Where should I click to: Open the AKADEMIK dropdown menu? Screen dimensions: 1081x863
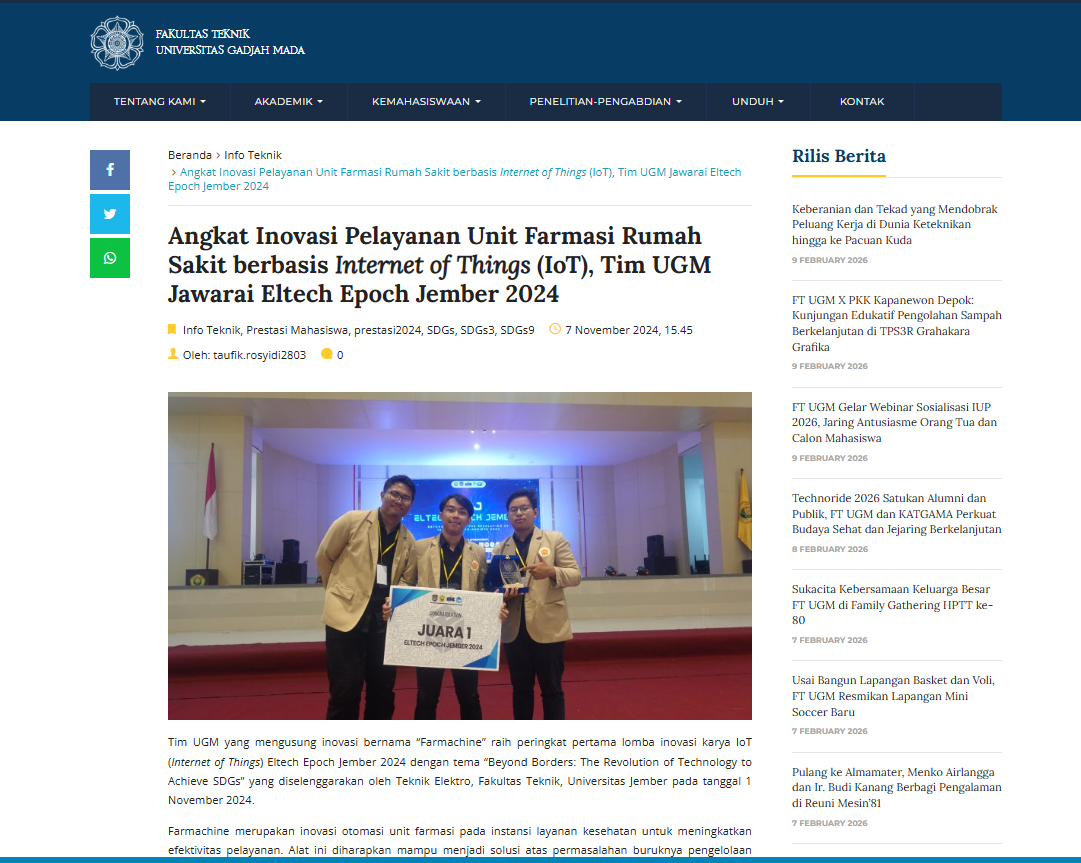point(288,101)
